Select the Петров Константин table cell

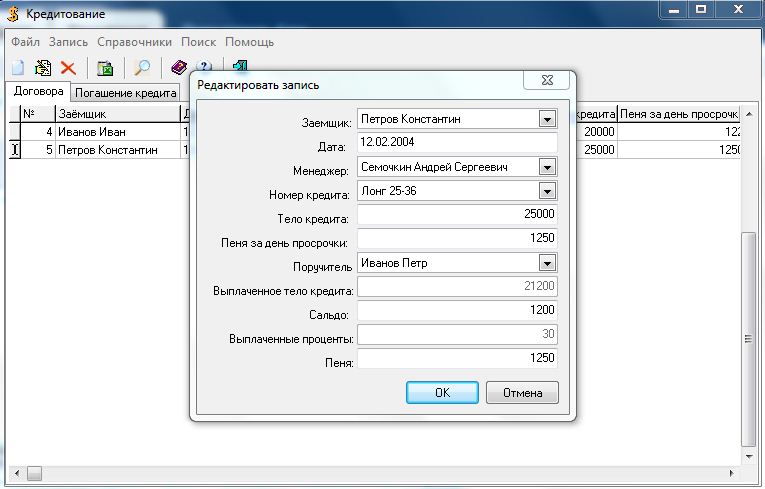tap(118, 150)
